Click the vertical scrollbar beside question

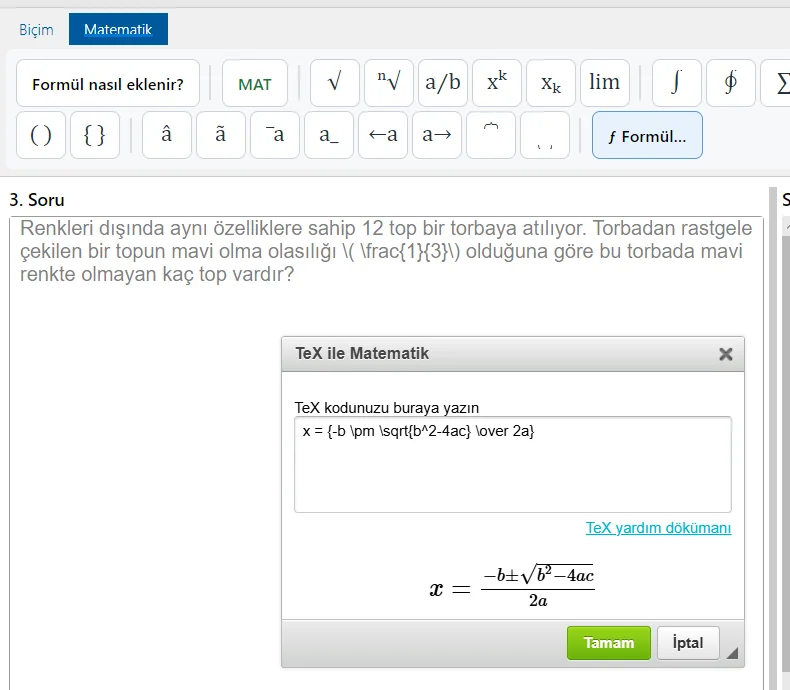pyautogui.click(x=773, y=438)
